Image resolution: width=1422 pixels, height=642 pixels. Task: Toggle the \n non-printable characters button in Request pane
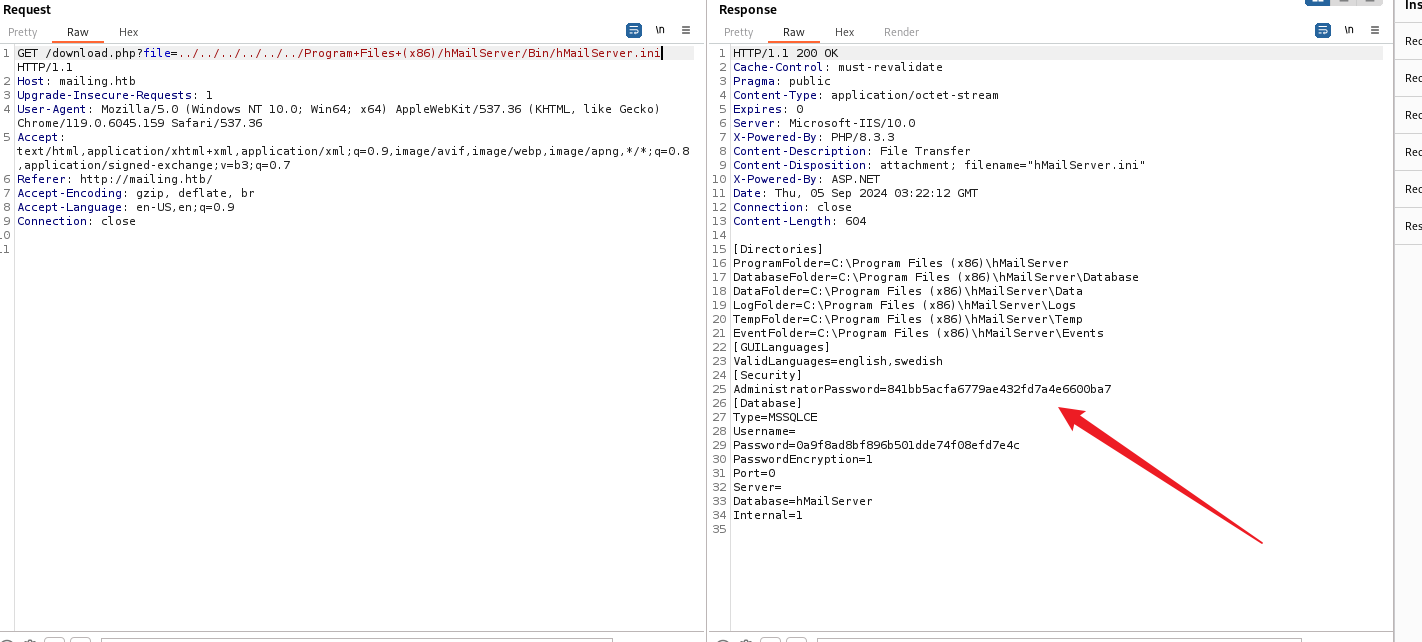coord(660,30)
